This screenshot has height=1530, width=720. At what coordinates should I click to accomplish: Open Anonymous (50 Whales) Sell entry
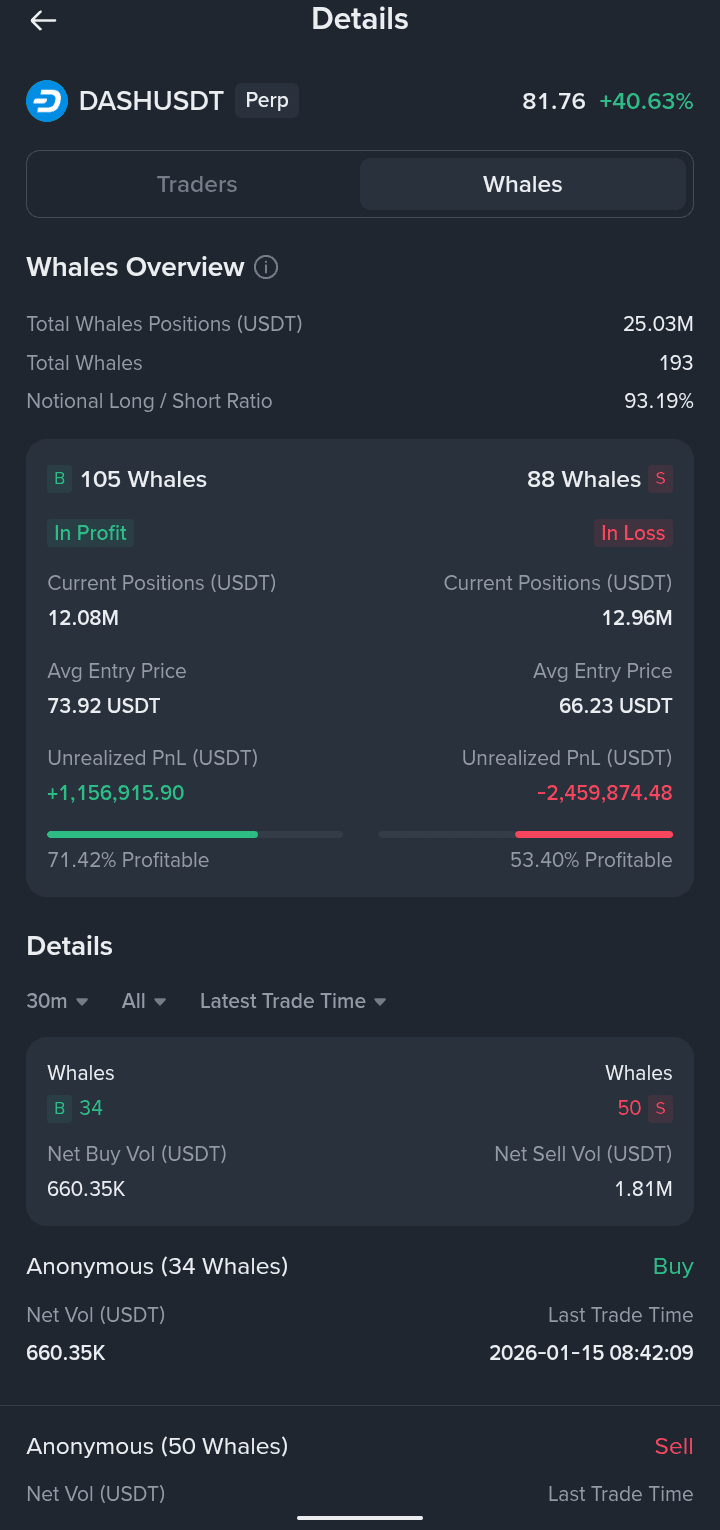point(360,1469)
